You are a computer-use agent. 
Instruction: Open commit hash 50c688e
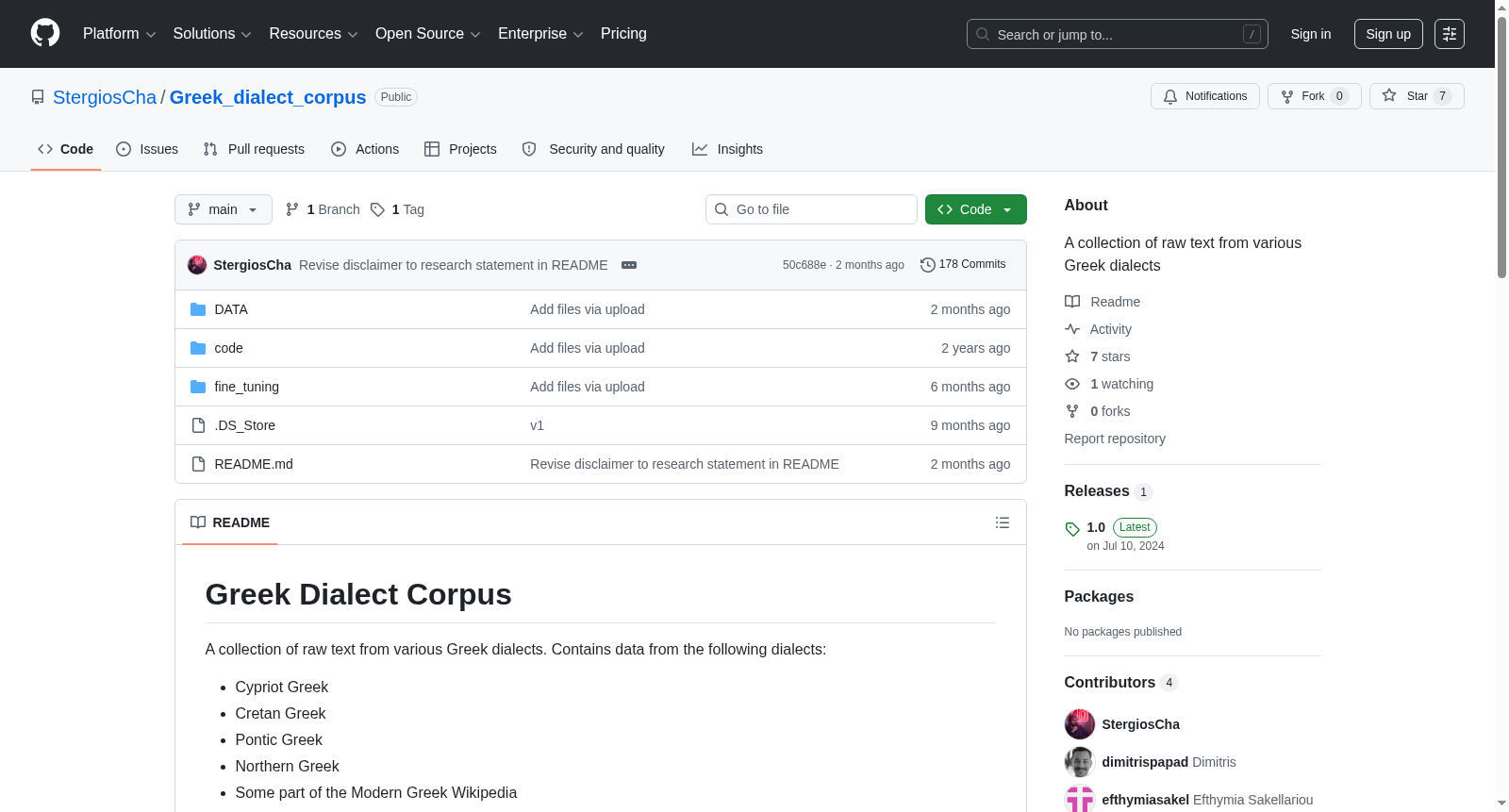click(804, 265)
